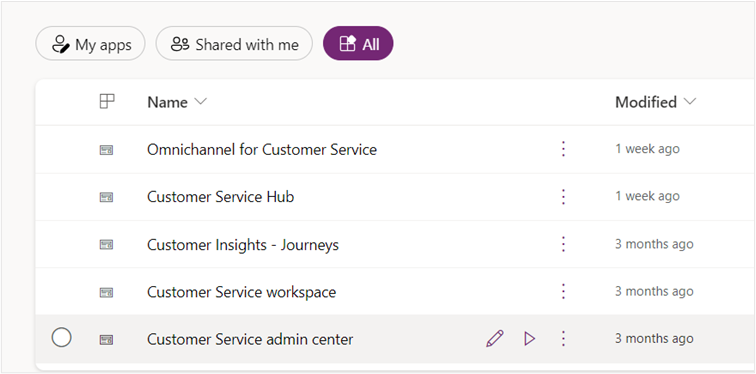The image size is (756, 374).
Task: Play the Customer Service admin center app
Action: tap(529, 339)
